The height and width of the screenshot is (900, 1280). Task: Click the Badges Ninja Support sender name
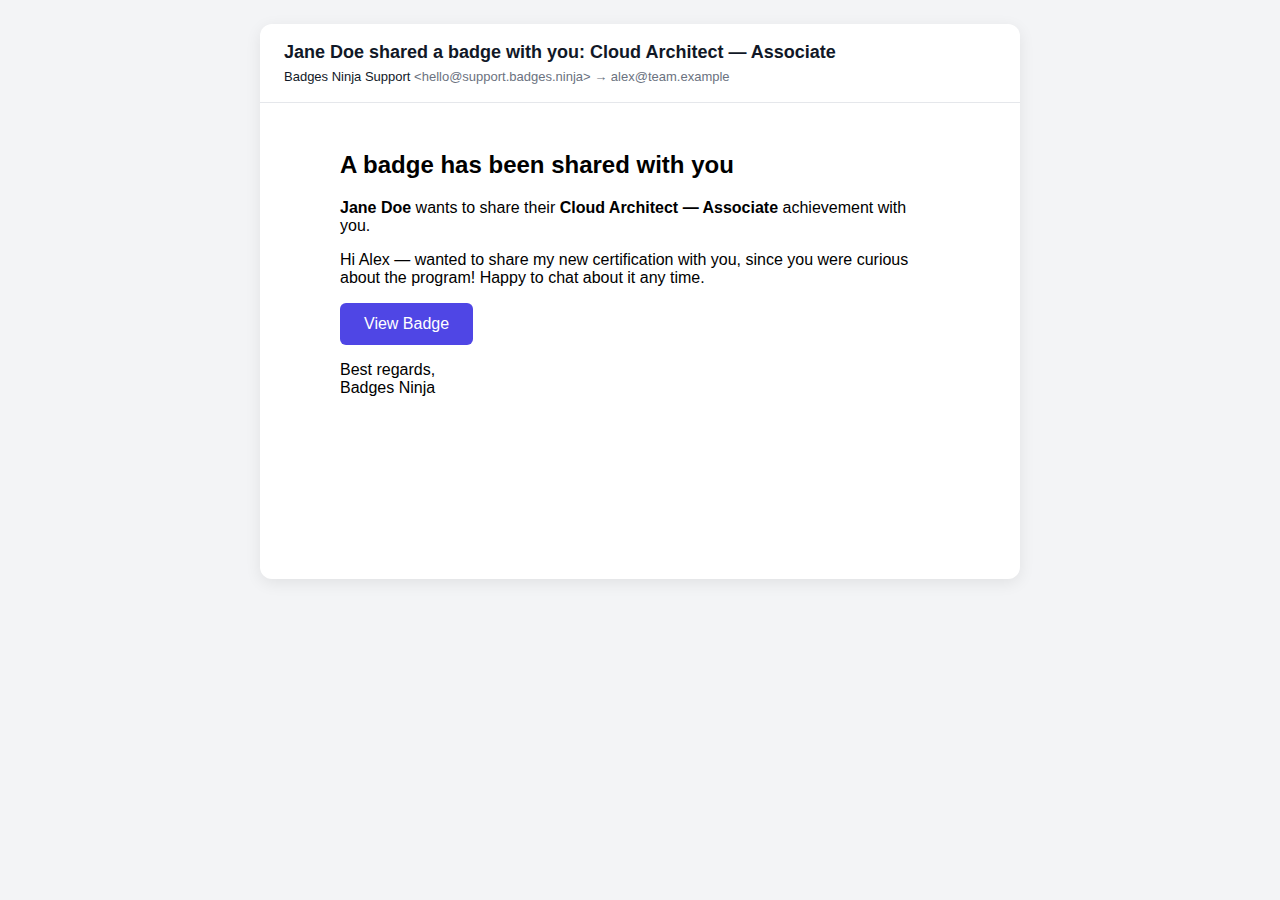pyautogui.click(x=346, y=77)
